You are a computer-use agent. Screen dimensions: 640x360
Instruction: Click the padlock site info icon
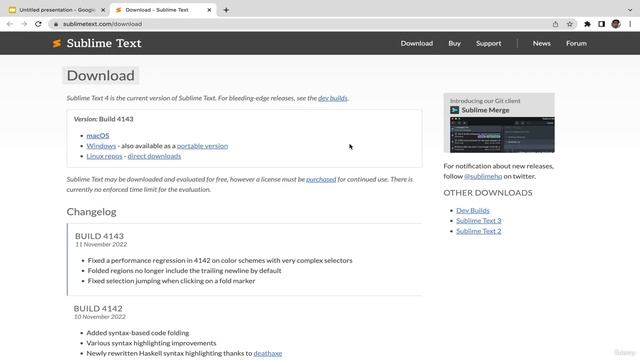click(x=56, y=24)
